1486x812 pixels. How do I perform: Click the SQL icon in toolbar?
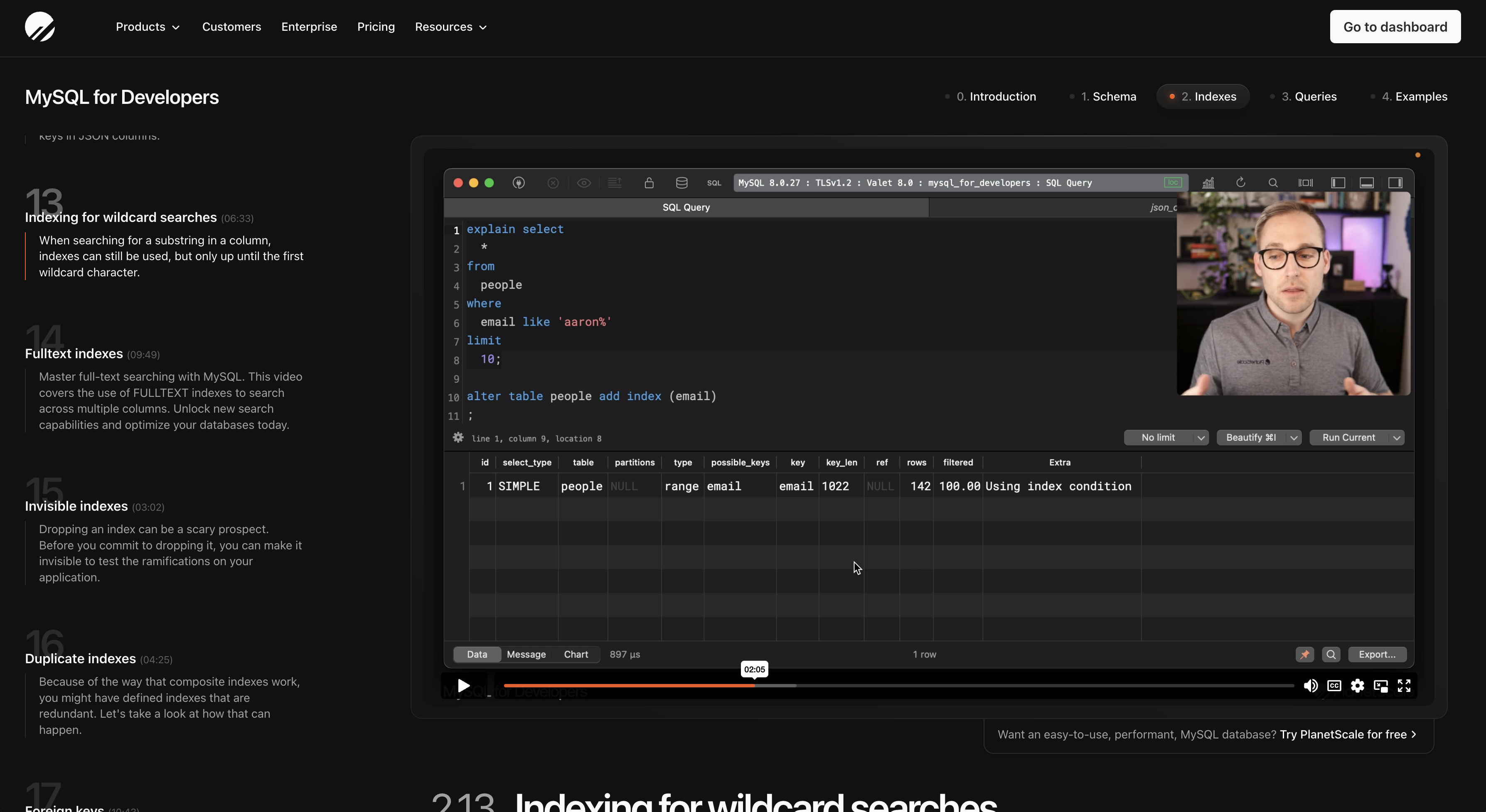pyautogui.click(x=714, y=183)
